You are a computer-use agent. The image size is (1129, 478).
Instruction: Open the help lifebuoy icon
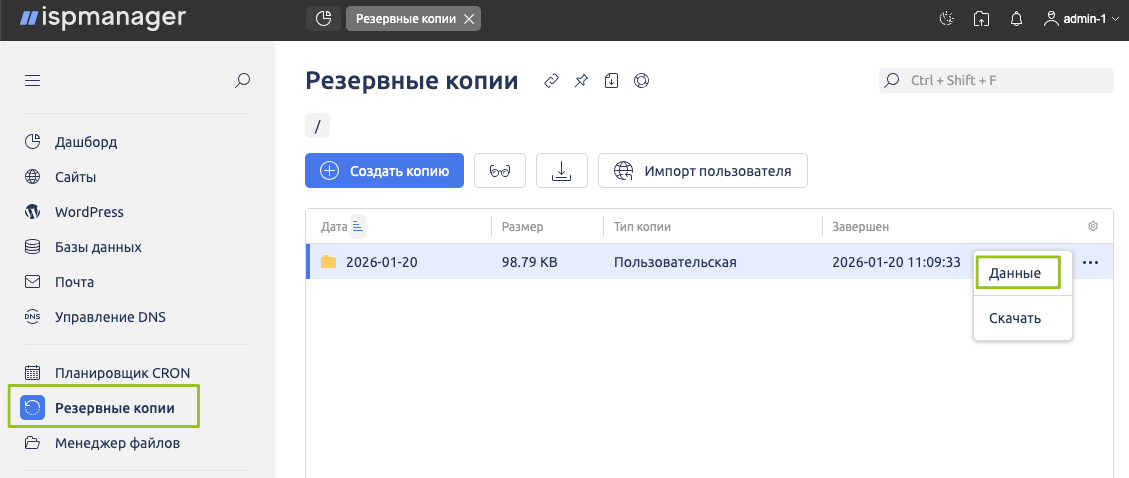pos(642,81)
